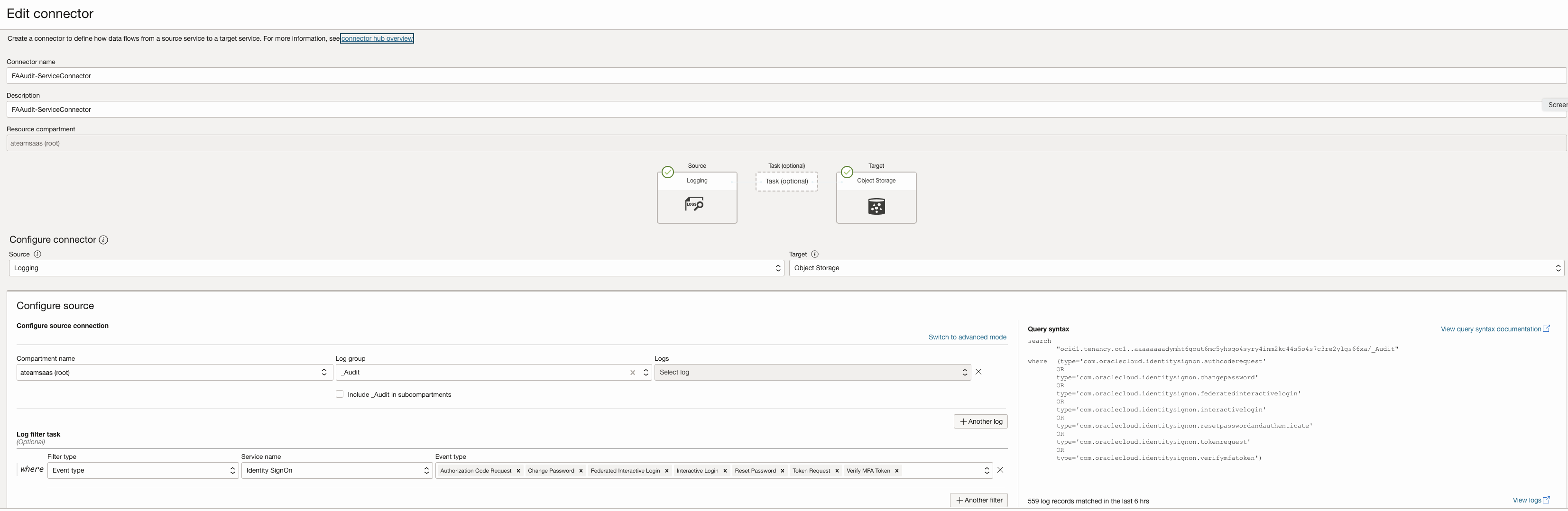Remove the Verify MFA Token tag
The image size is (1568, 511).
896,471
